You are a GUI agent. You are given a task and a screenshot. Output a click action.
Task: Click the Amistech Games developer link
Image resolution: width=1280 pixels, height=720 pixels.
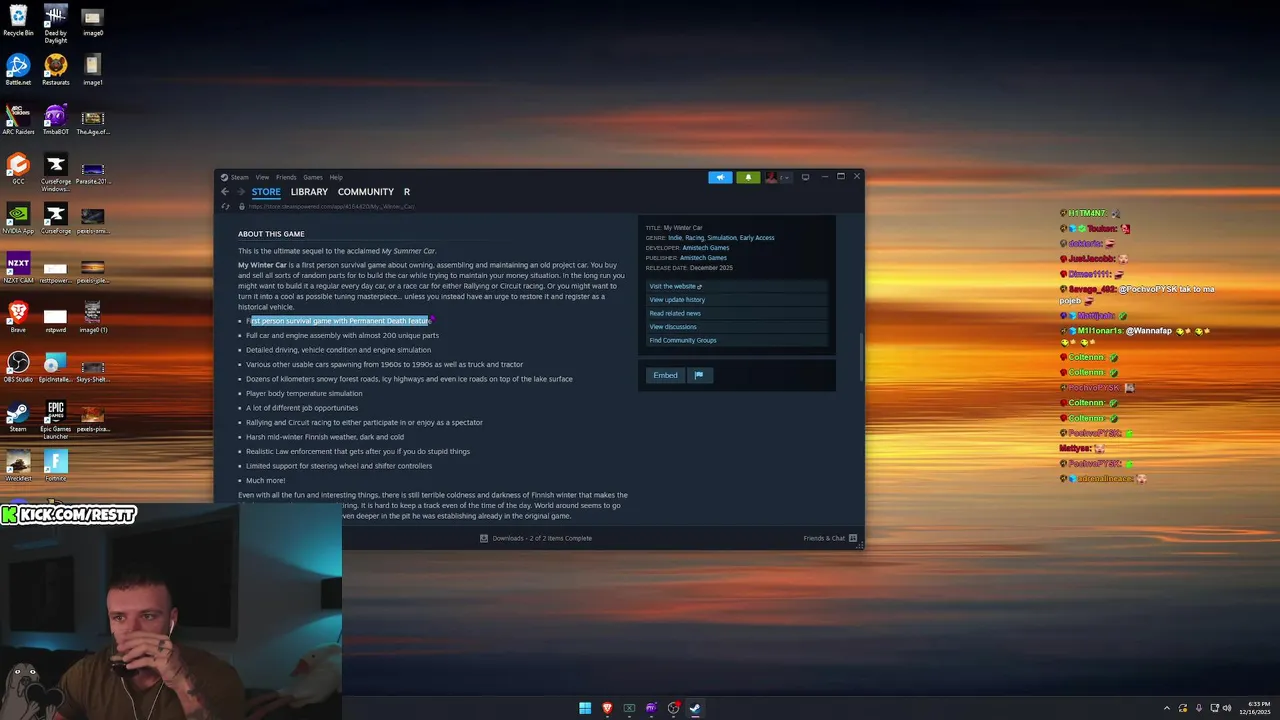(706, 248)
